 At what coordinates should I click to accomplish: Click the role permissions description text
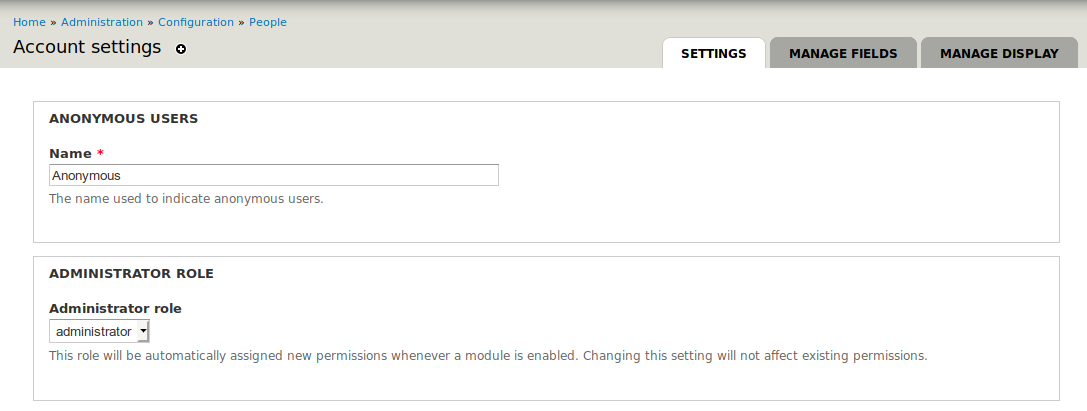(488, 356)
